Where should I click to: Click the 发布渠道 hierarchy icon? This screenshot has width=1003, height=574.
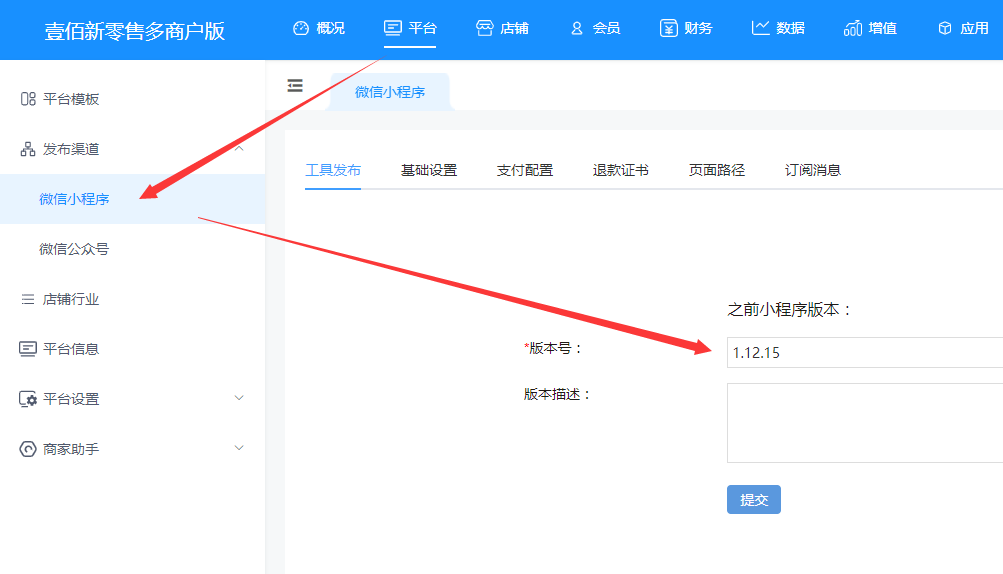28,149
